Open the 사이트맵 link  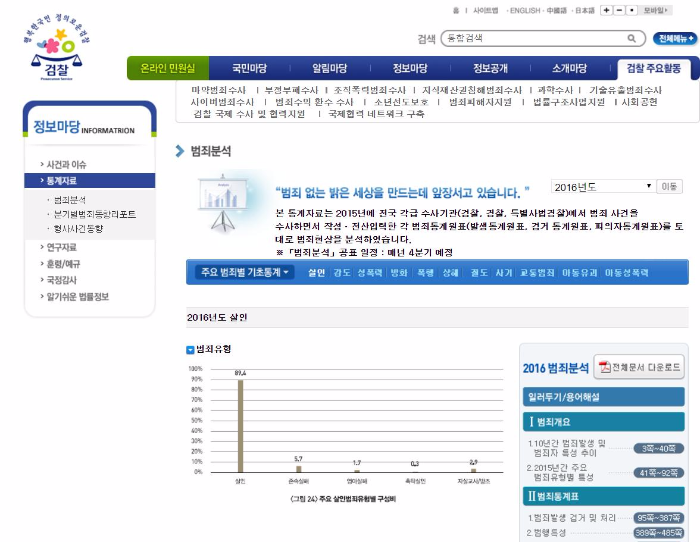[x=485, y=10]
